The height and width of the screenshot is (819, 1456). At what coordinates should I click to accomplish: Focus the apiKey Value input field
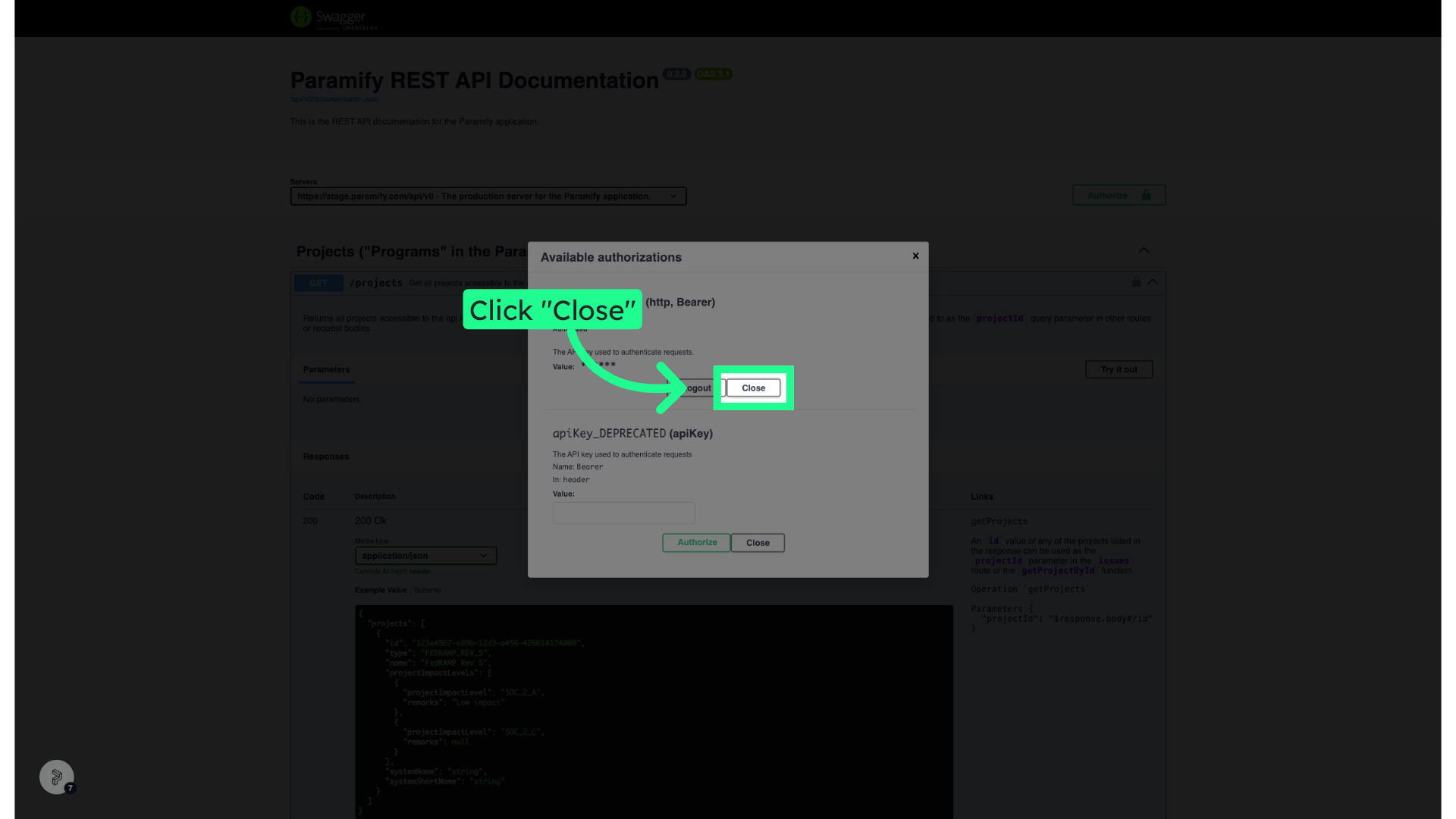pyautogui.click(x=623, y=513)
